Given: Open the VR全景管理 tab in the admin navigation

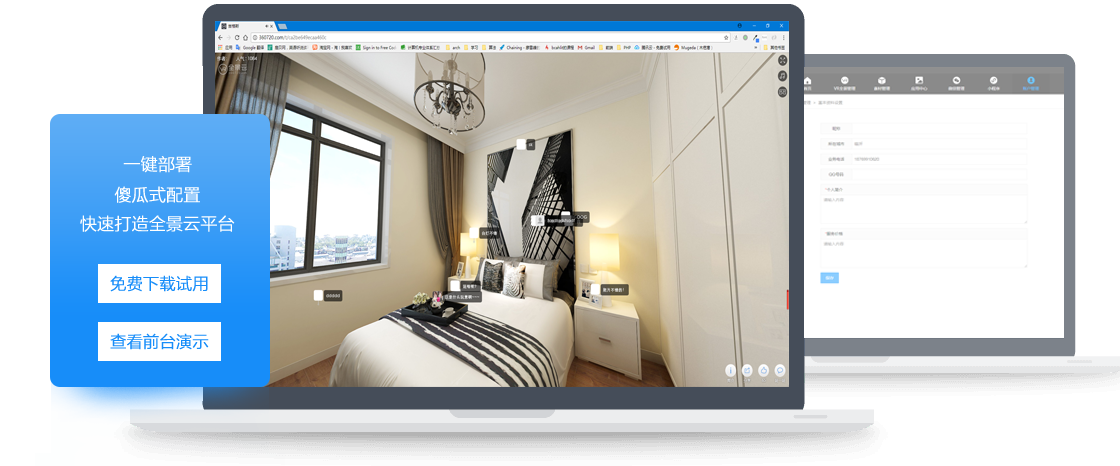Looking at the screenshot, I should click(x=844, y=84).
